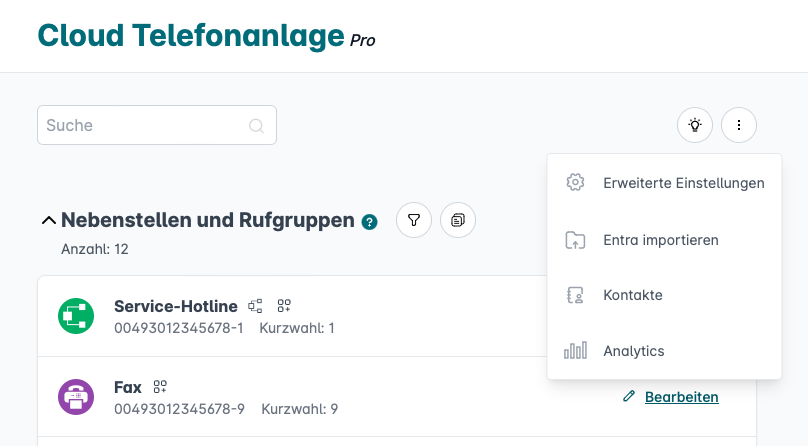
Task: Choose Entra importieren in the menu
Action: pyautogui.click(x=660, y=240)
